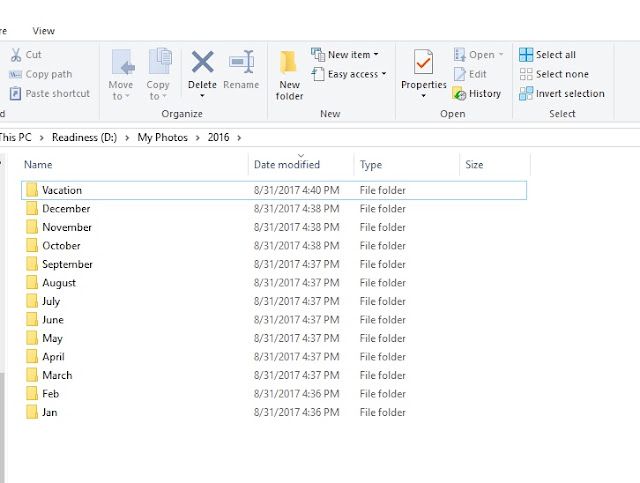Select the Feb folder name
Viewport: 640px width, 483px height.
pyautogui.click(x=50, y=394)
